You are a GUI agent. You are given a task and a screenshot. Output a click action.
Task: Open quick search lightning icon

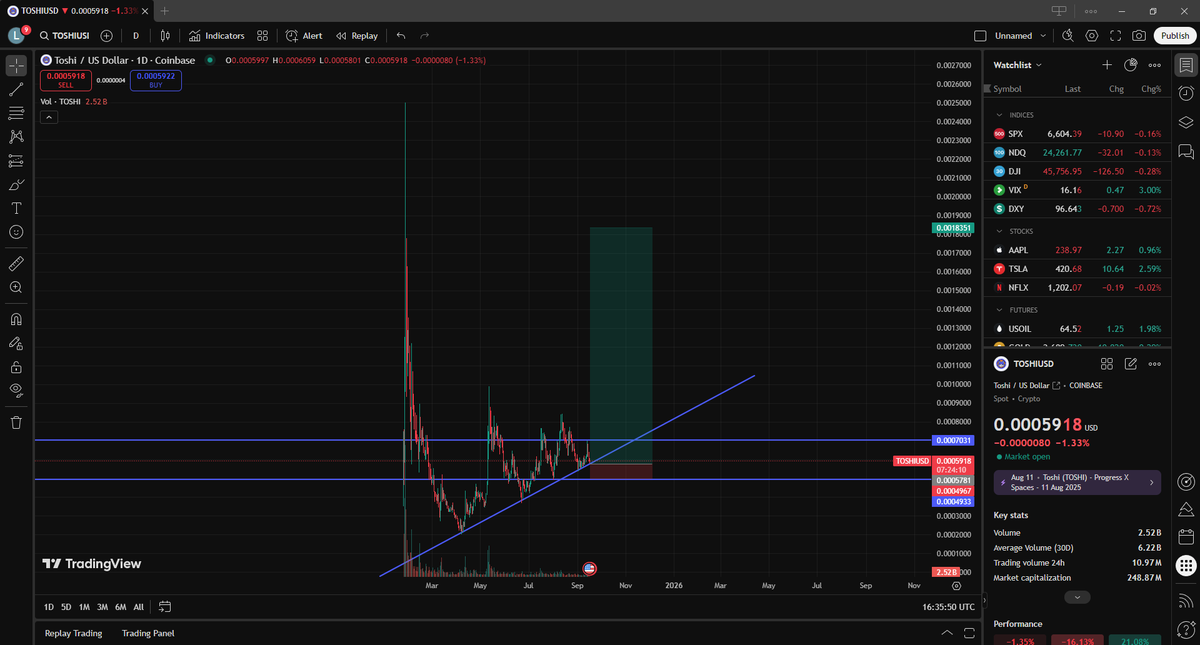(x=1067, y=35)
